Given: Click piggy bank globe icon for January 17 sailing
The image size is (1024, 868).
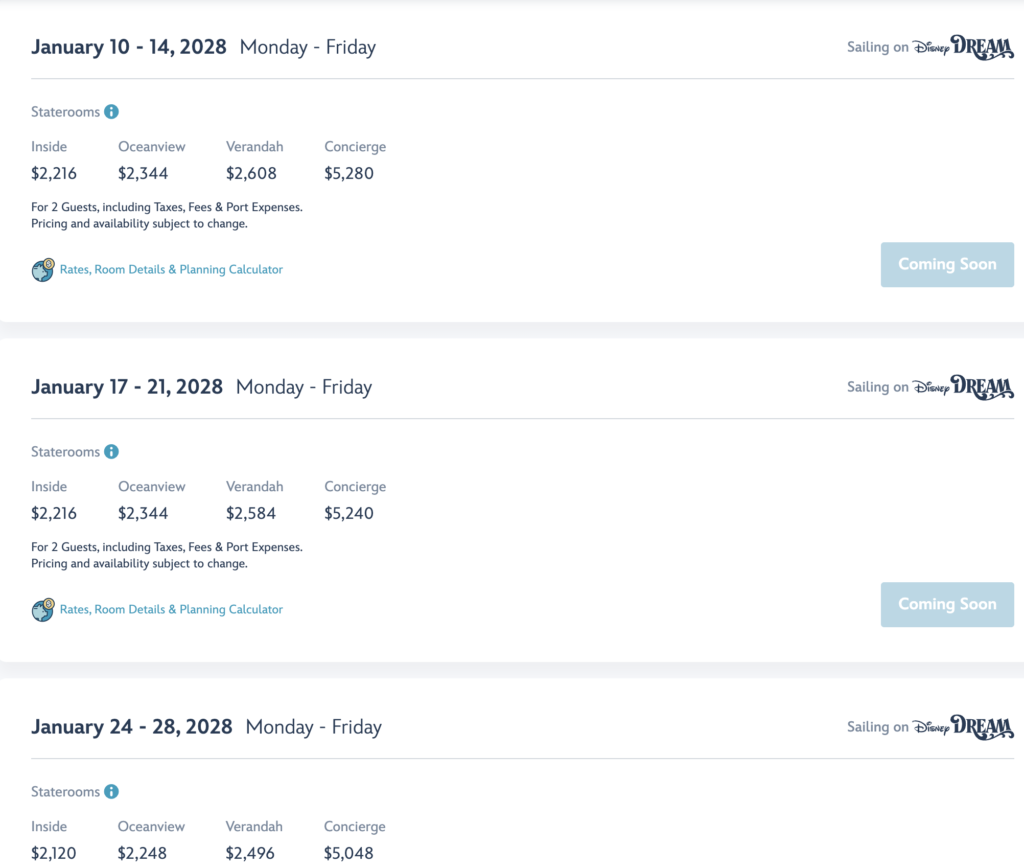Looking at the screenshot, I should 43,609.
